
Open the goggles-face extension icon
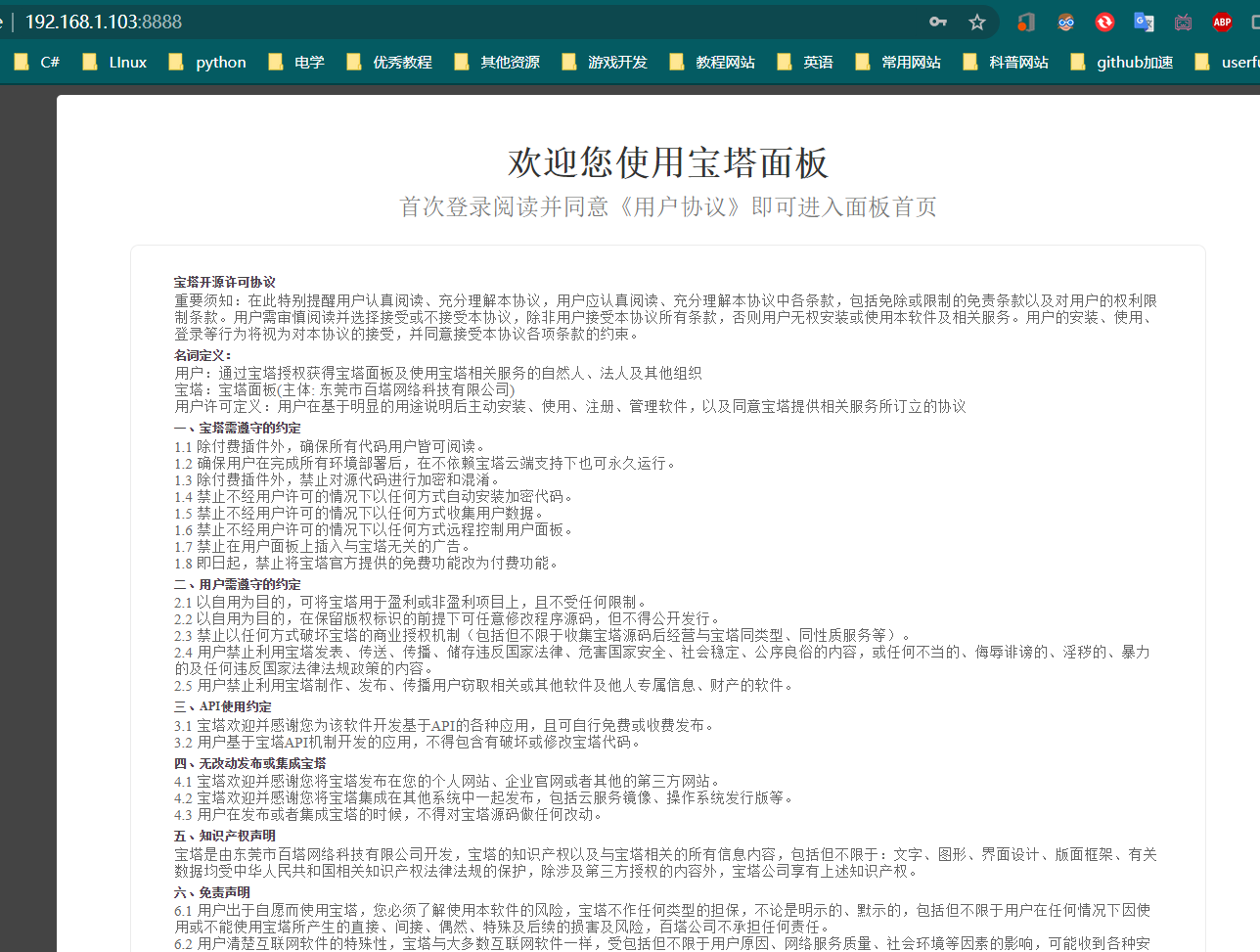pos(1066,22)
